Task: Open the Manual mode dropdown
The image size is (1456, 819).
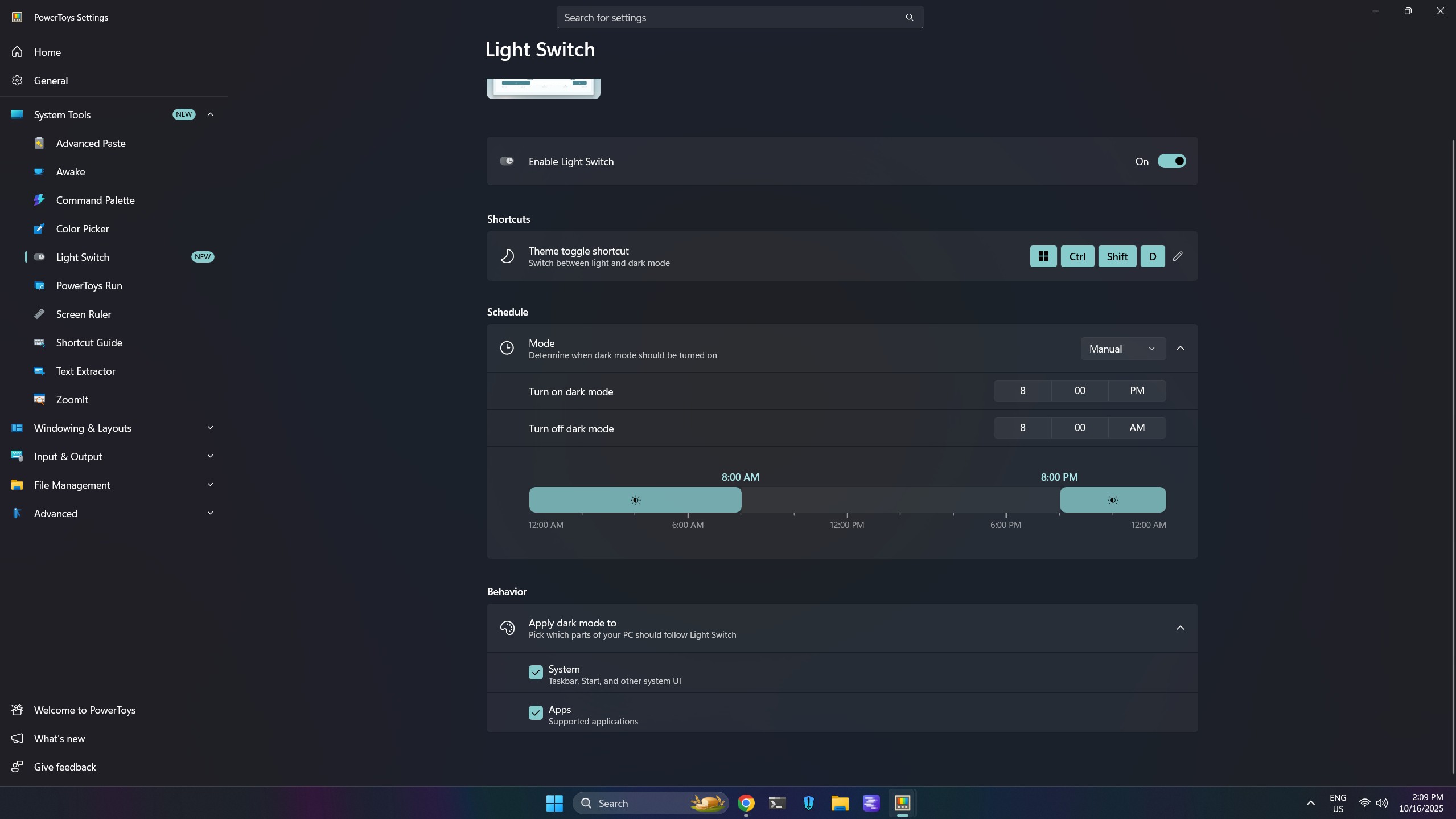Action: coord(1122,349)
